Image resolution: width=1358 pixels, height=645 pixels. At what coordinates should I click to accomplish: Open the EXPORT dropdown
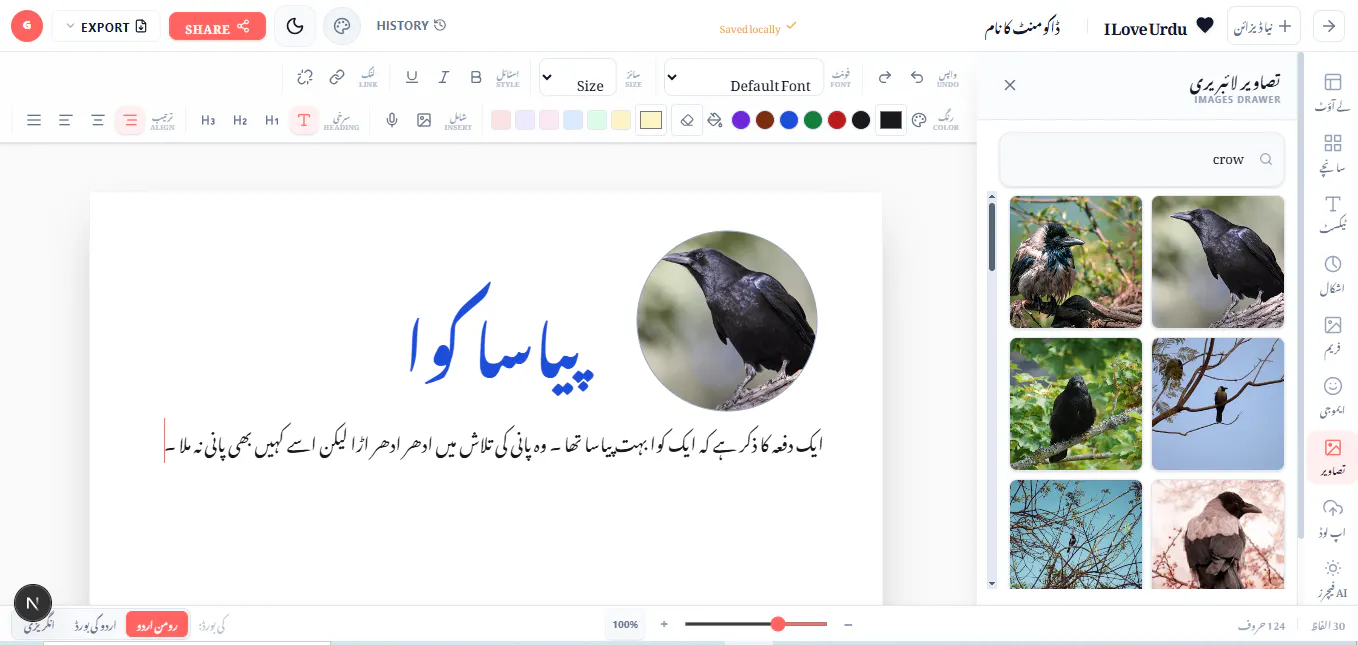click(105, 27)
